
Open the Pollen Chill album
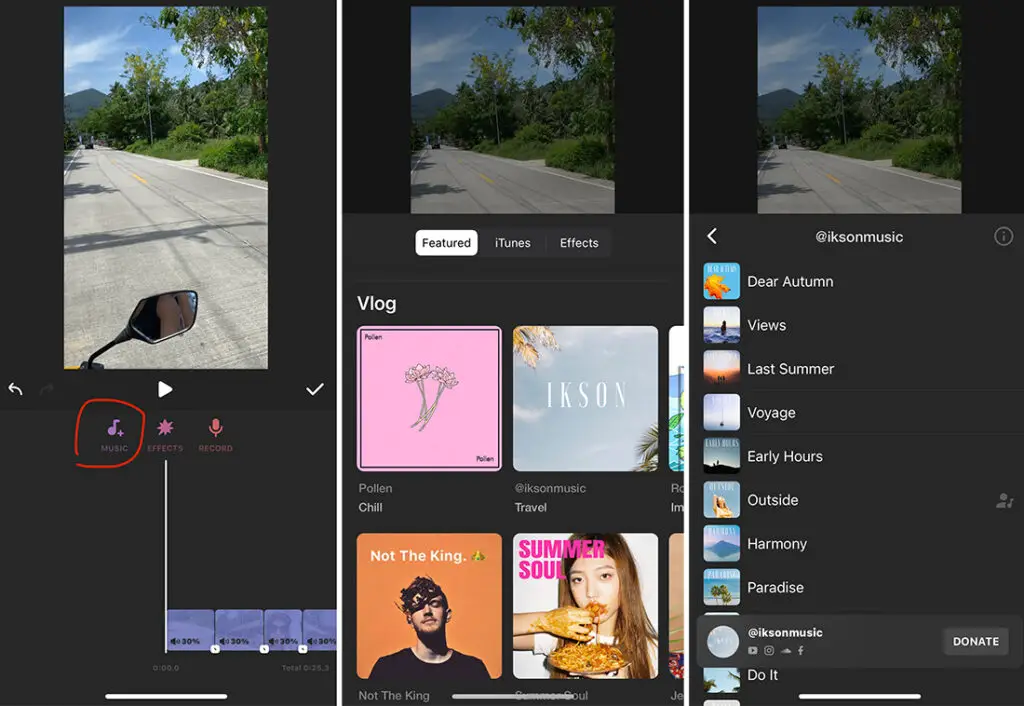pyautogui.click(x=430, y=398)
